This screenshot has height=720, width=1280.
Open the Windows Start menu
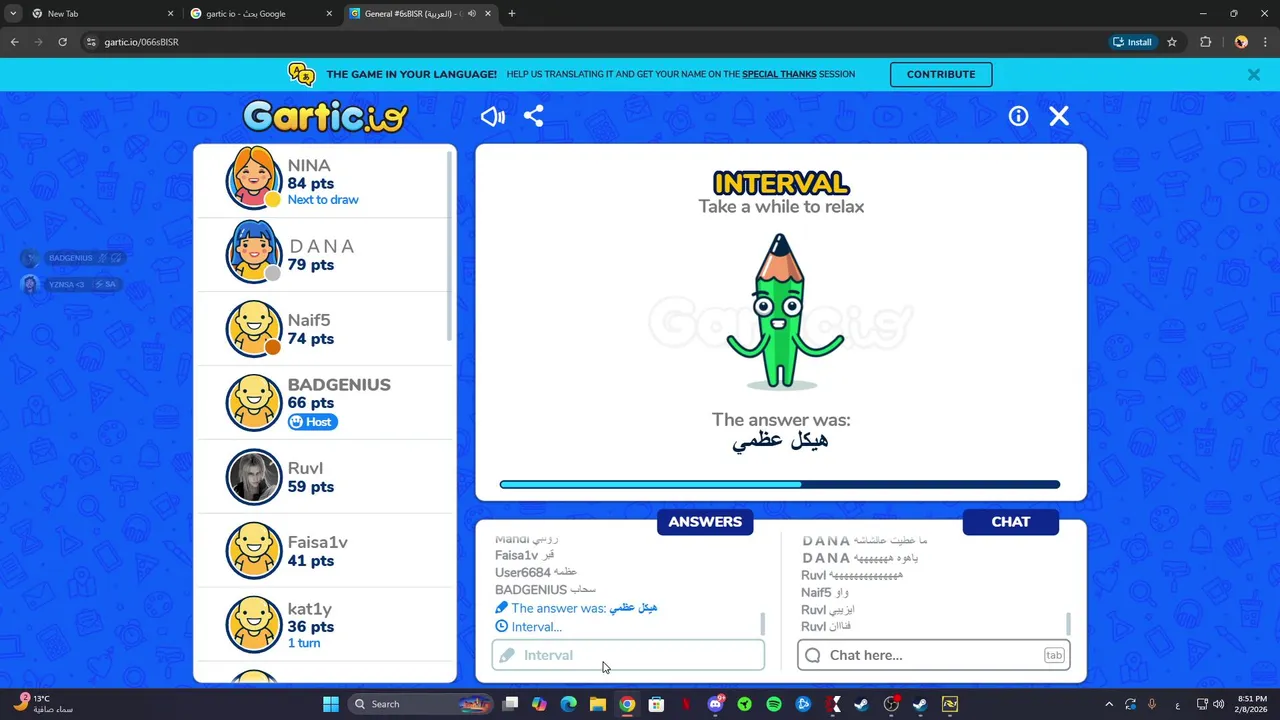tap(331, 704)
